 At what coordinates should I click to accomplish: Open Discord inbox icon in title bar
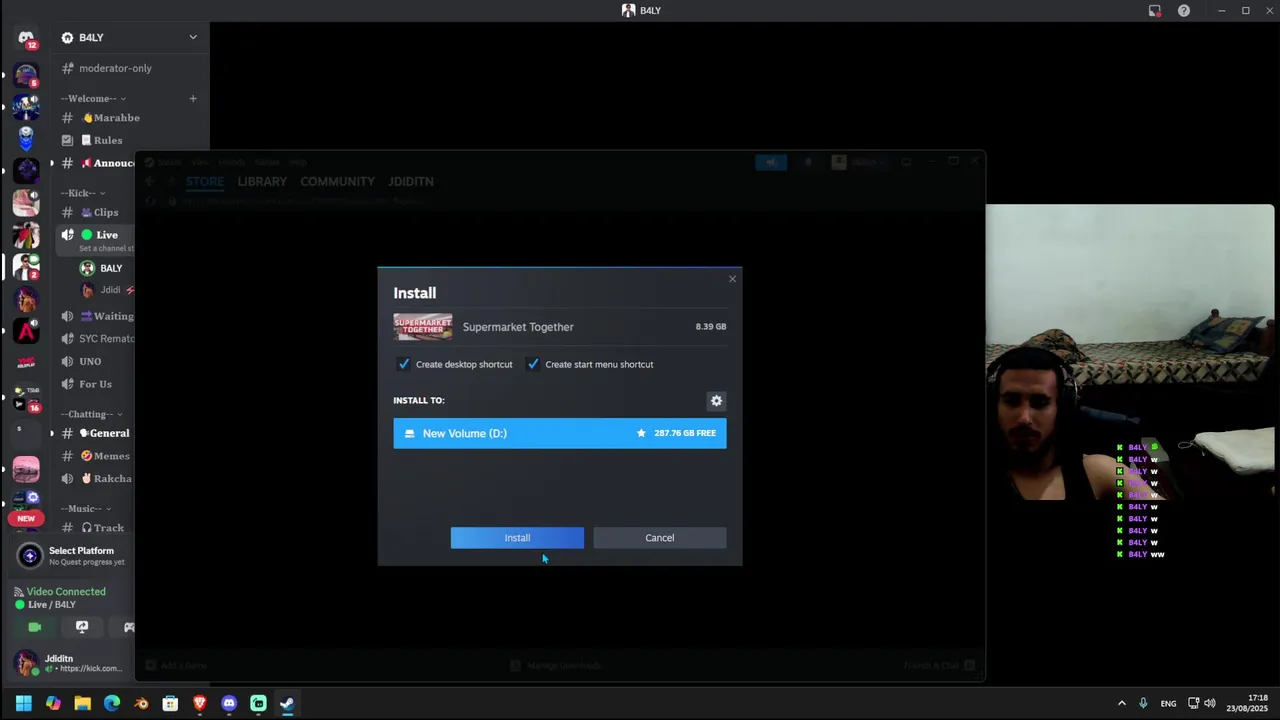click(1155, 11)
